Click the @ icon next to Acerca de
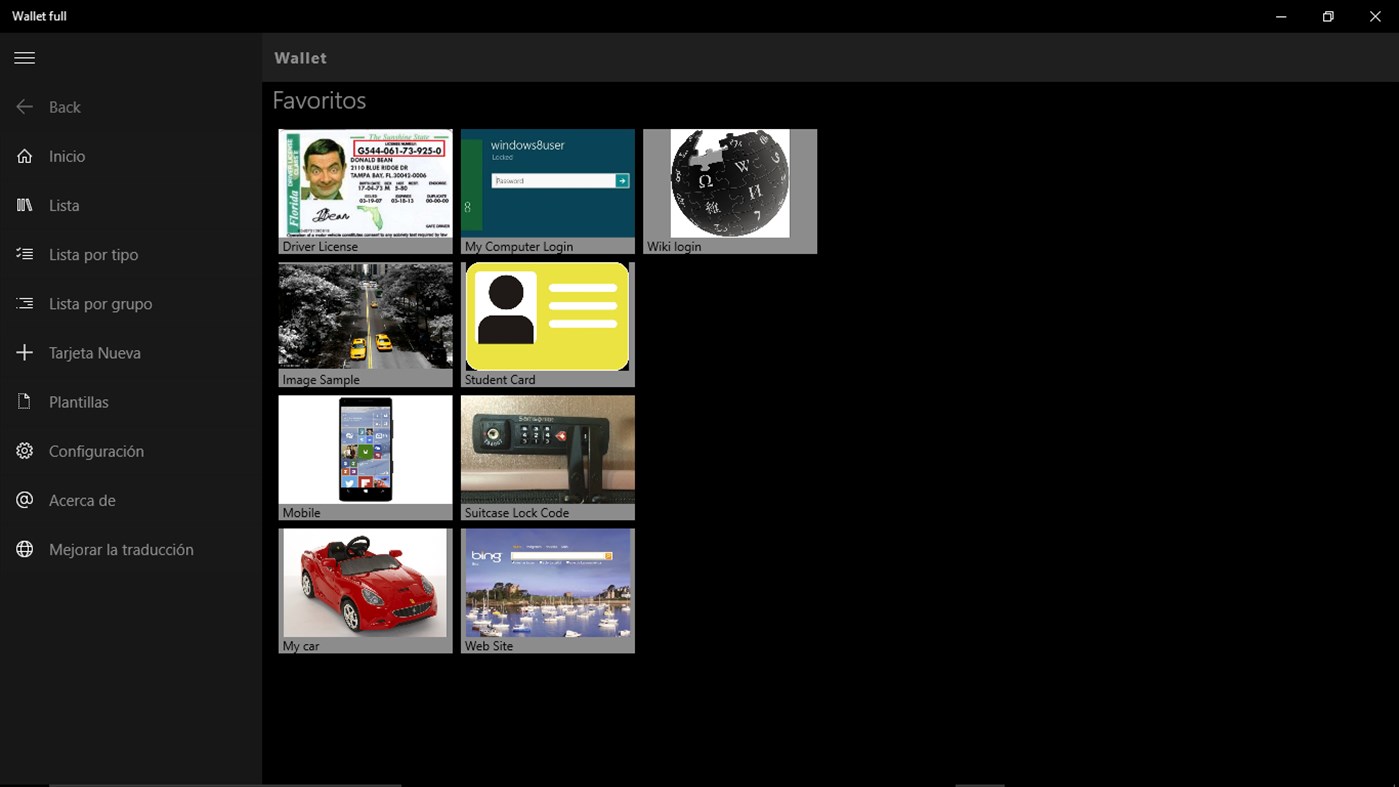Viewport: 1399px width, 787px height. pos(24,499)
